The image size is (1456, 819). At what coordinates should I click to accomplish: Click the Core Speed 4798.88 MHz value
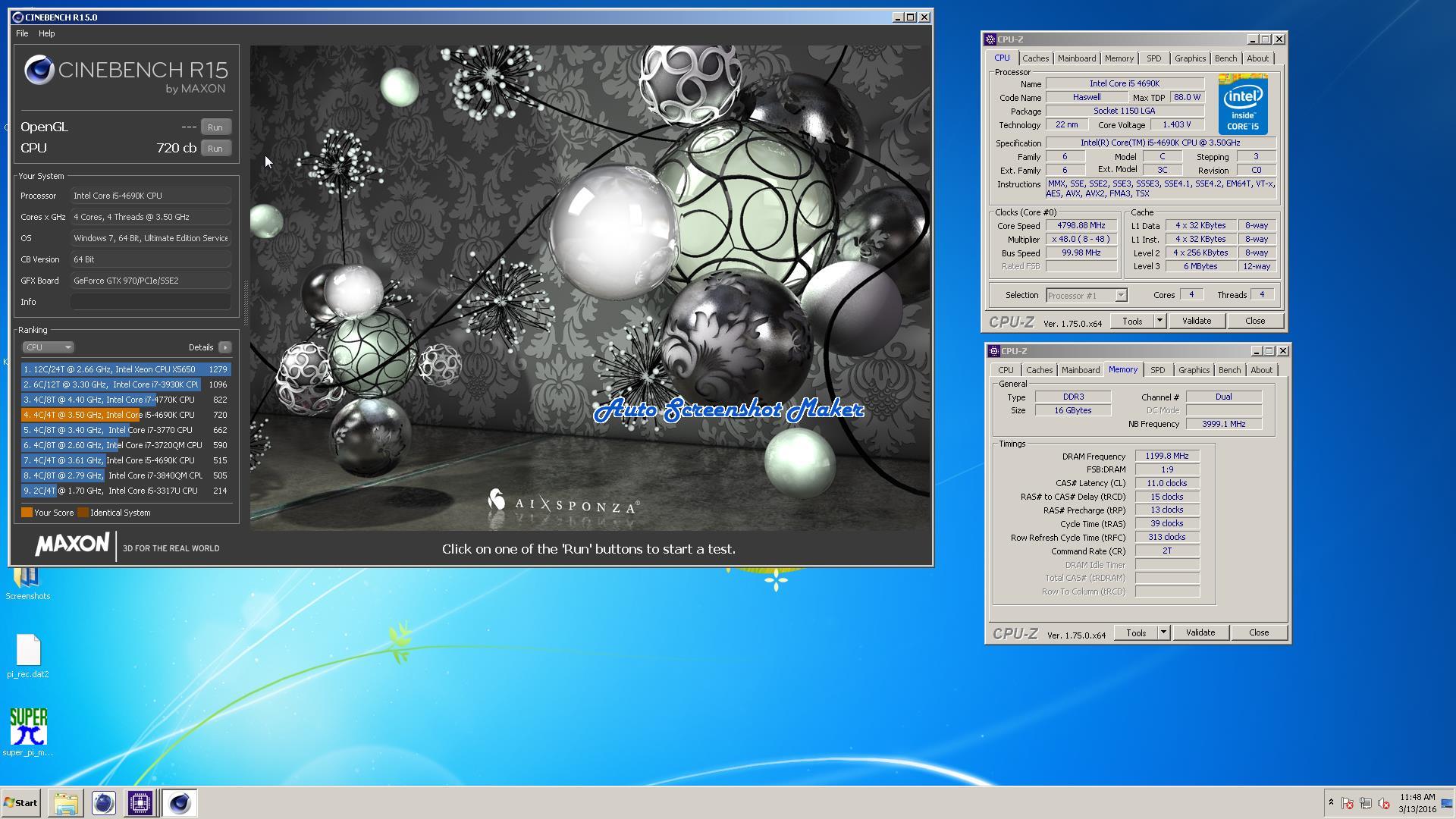[x=1081, y=225]
